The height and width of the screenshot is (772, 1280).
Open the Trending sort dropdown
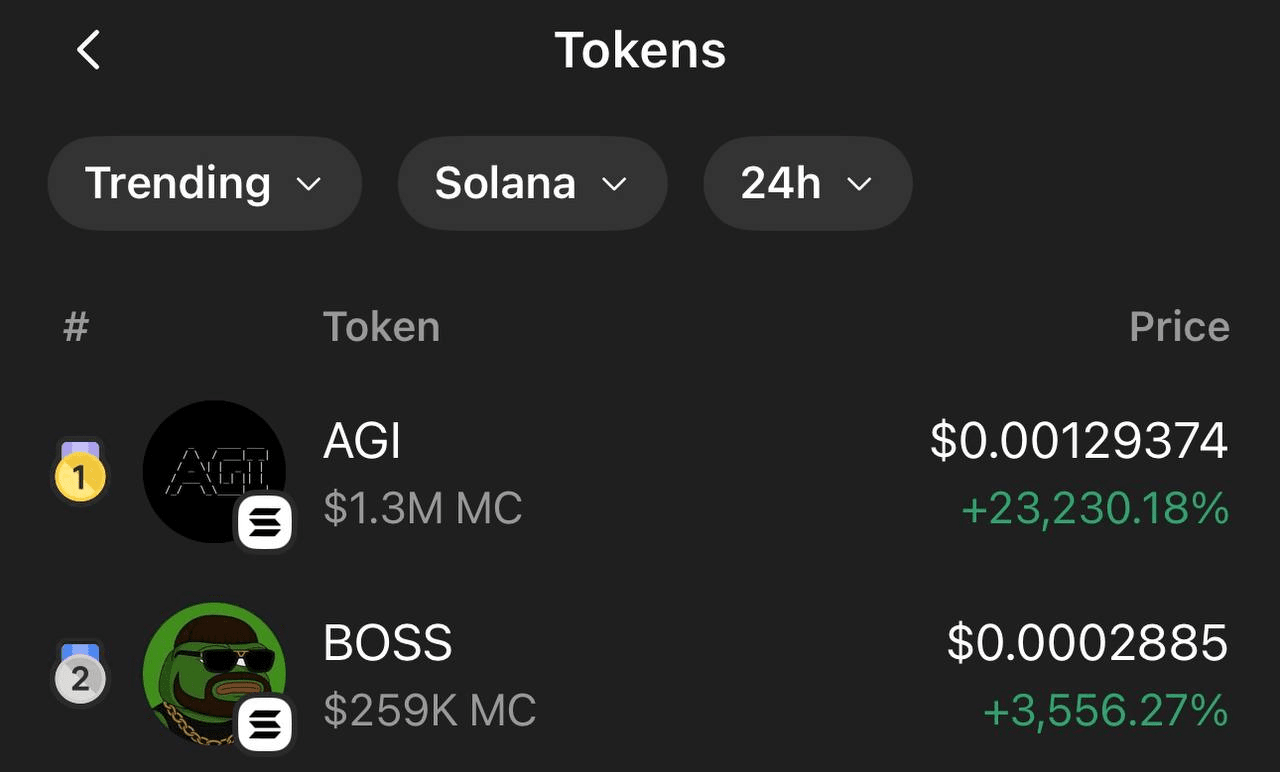coord(204,184)
